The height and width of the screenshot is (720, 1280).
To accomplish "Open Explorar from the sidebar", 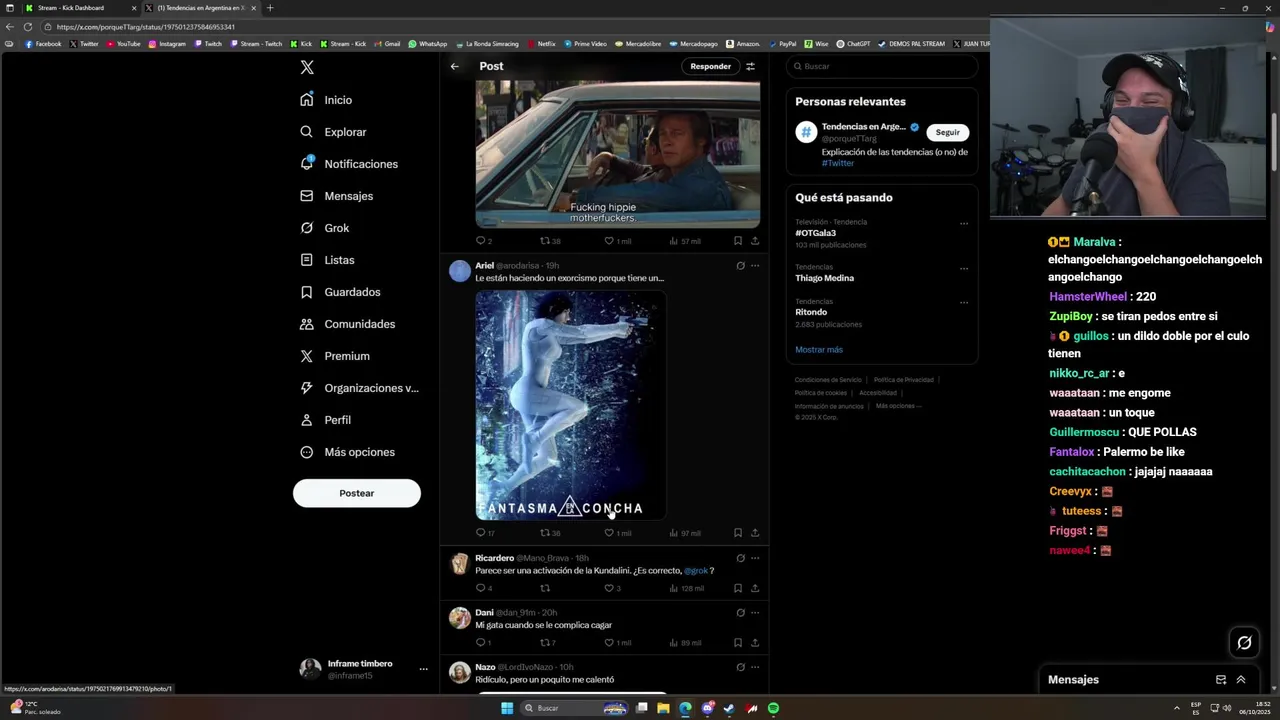I will (x=334, y=132).
